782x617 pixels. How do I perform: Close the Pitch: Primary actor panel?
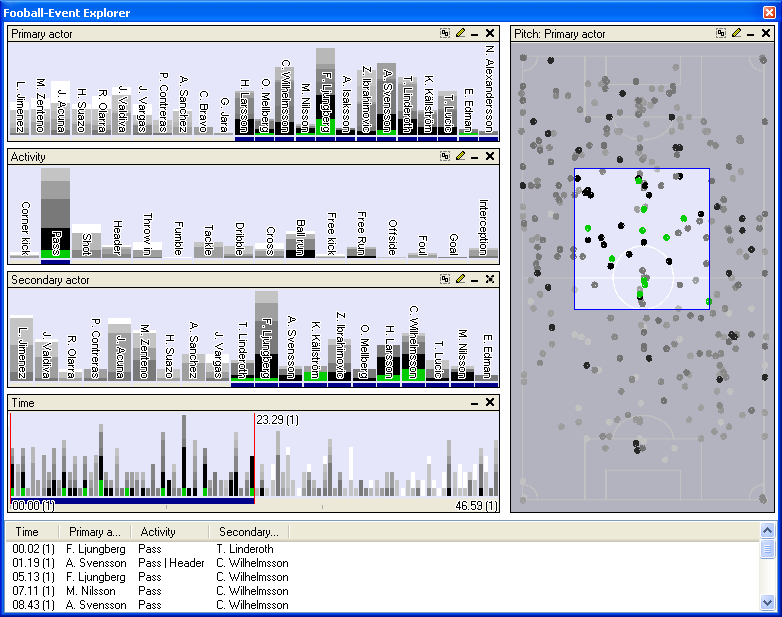coord(766,33)
